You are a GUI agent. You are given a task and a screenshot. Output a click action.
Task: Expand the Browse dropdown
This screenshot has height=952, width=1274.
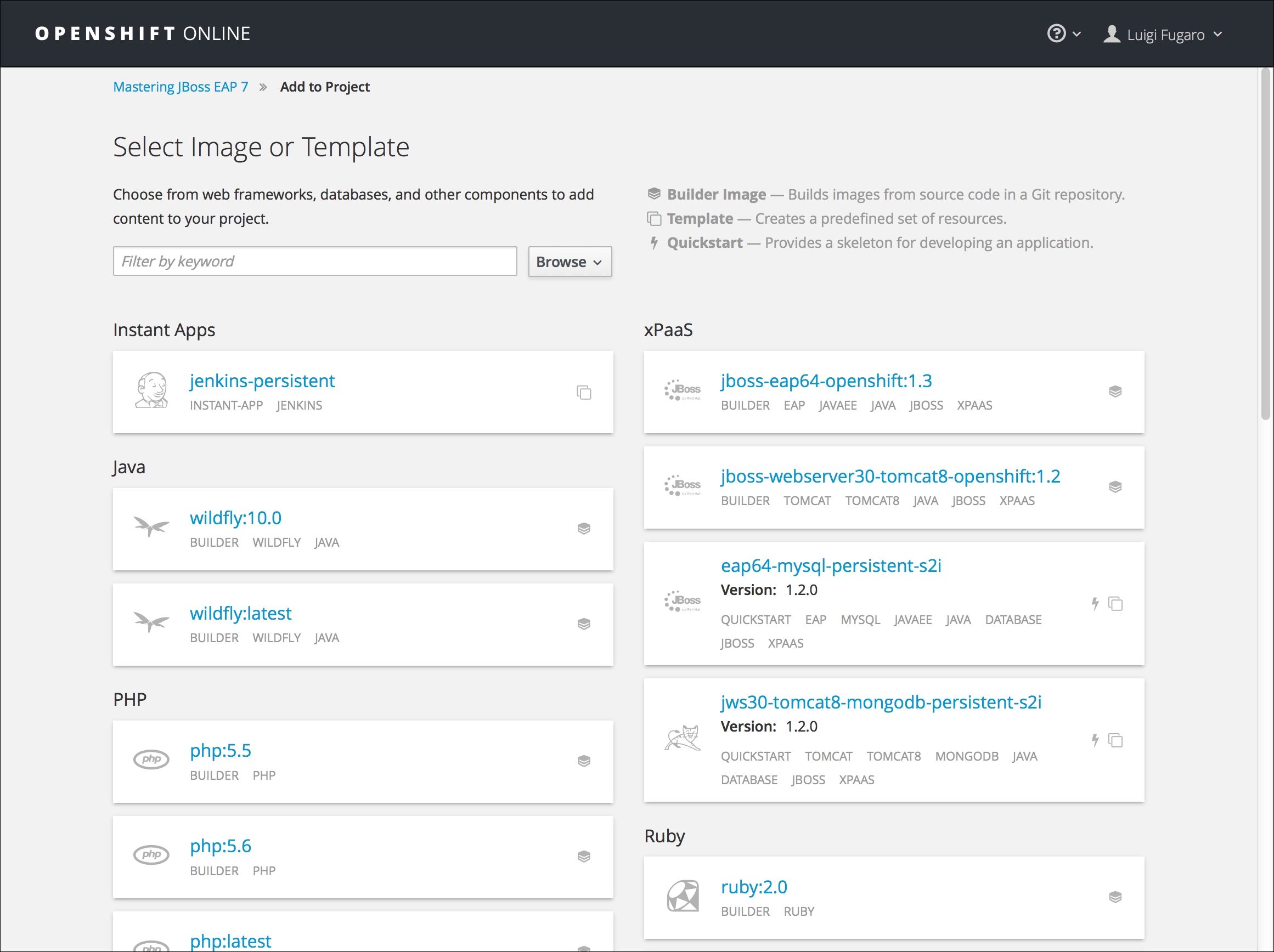570,262
